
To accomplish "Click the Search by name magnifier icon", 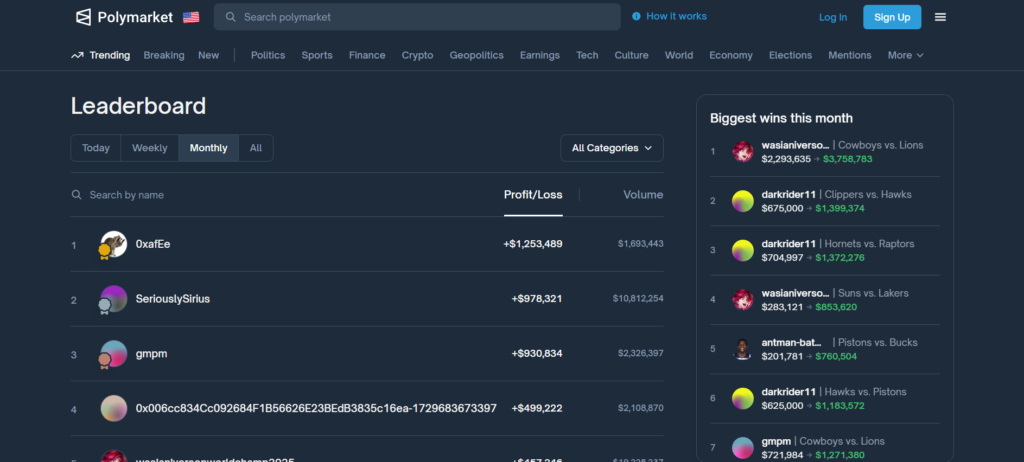I will click(76, 195).
